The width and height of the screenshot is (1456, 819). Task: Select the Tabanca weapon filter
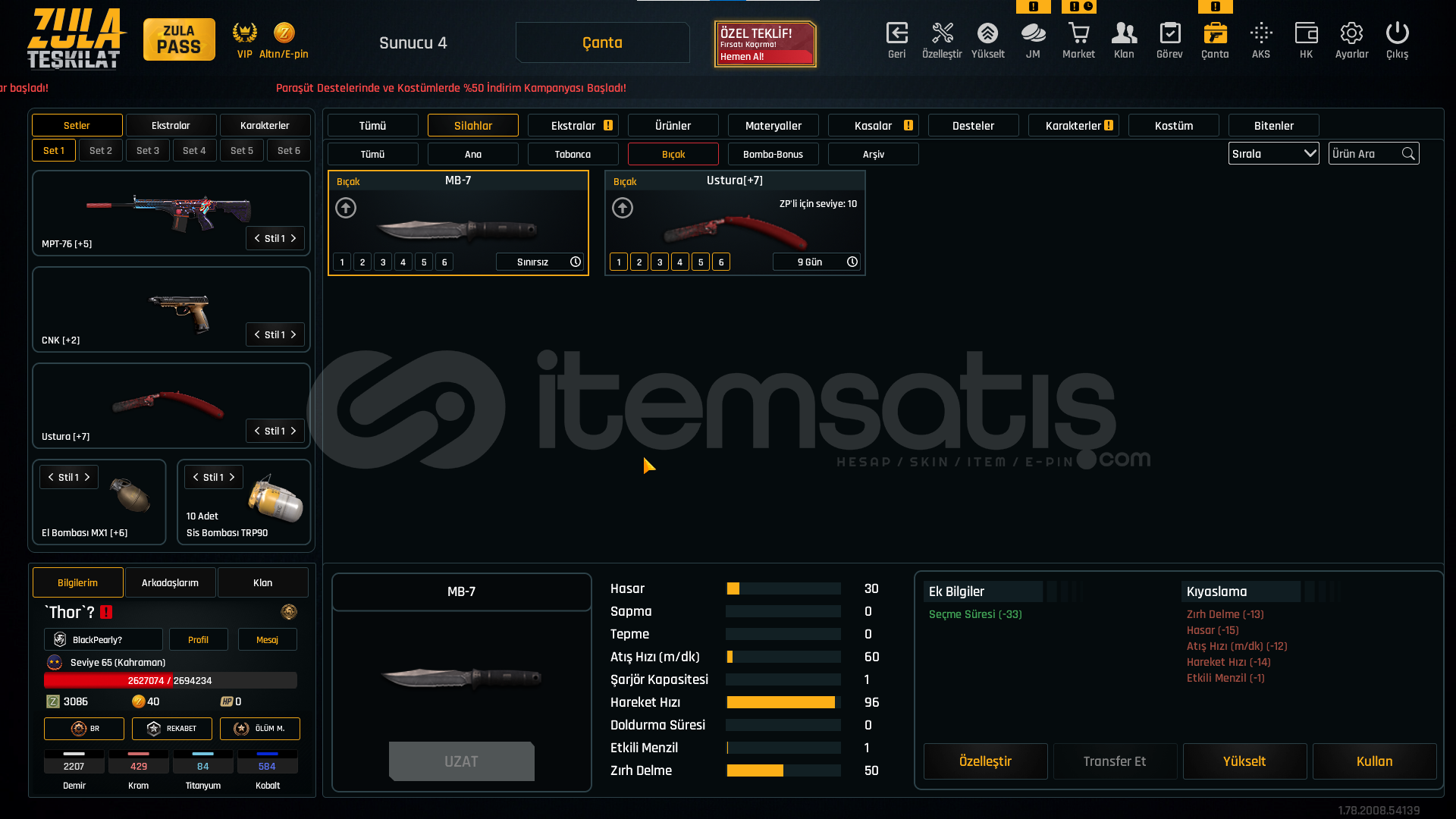pyautogui.click(x=573, y=154)
